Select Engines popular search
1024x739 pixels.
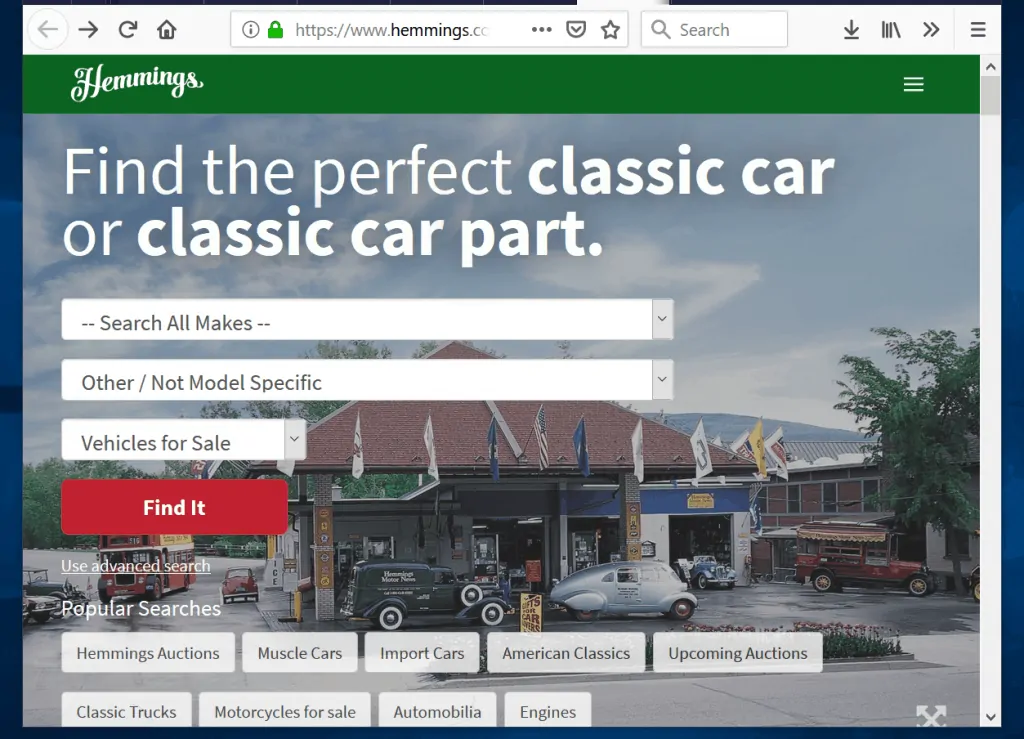pyautogui.click(x=548, y=710)
